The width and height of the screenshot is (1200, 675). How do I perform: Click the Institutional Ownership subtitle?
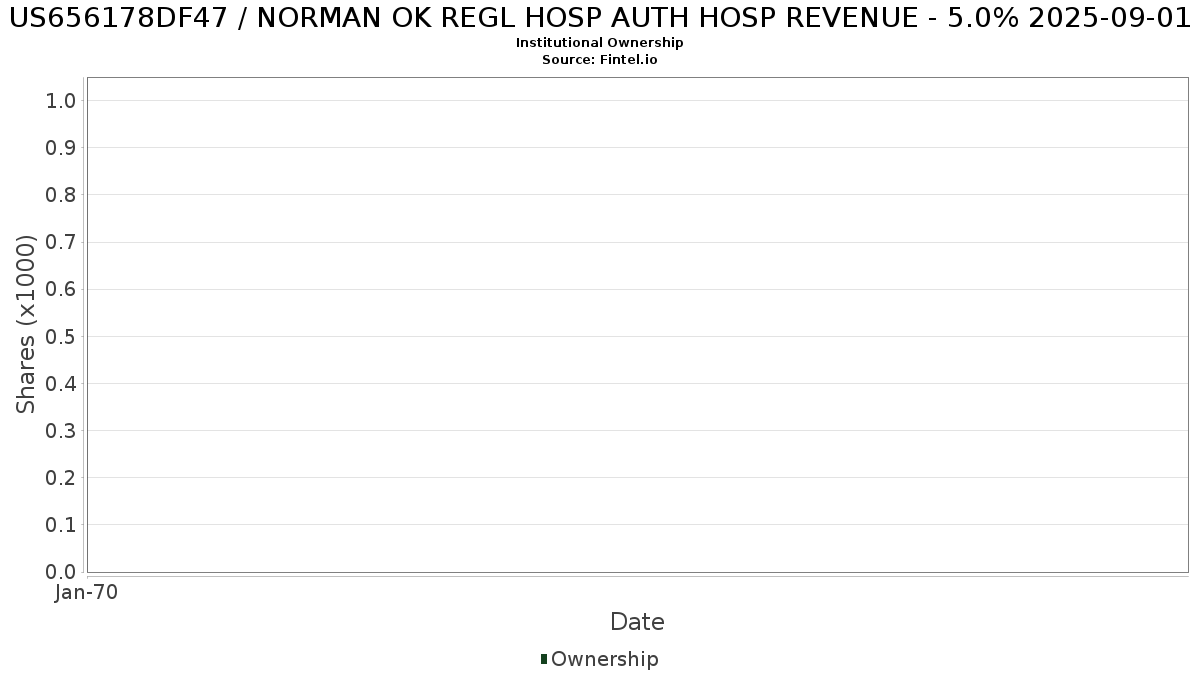(x=599, y=43)
